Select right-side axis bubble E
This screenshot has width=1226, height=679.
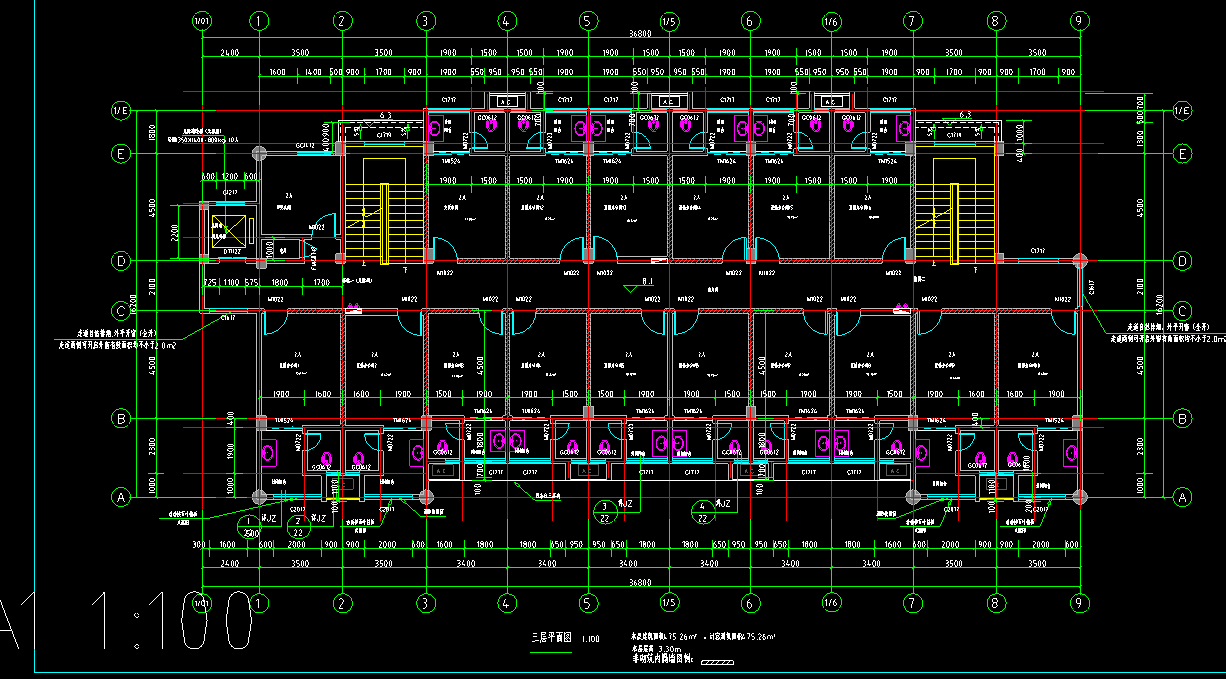click(1183, 153)
